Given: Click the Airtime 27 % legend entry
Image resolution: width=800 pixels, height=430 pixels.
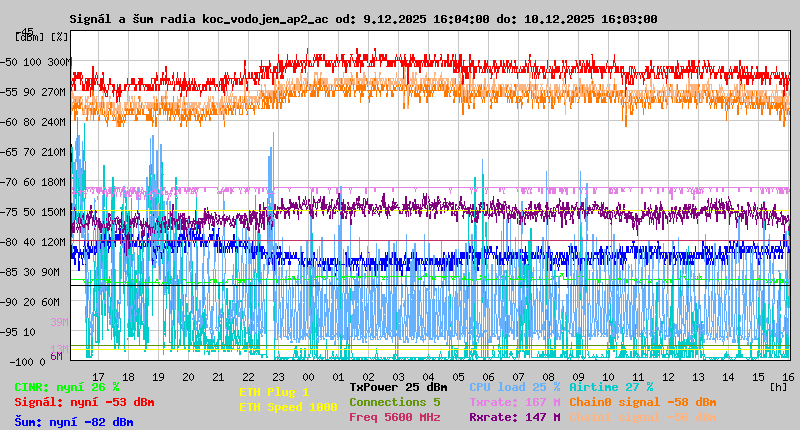Looking at the screenshot, I should click(x=611, y=387).
